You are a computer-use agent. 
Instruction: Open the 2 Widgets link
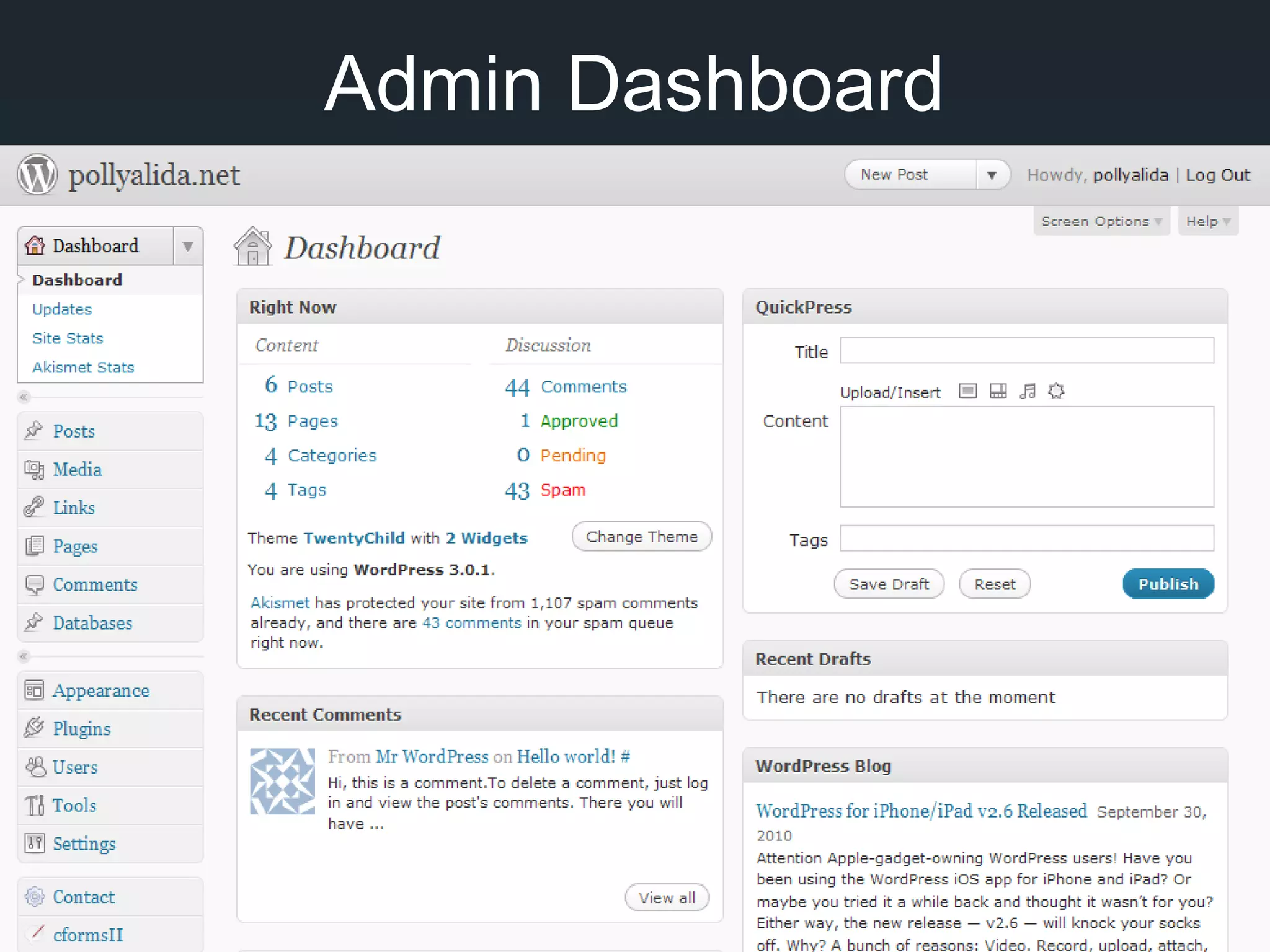pyautogui.click(x=487, y=538)
